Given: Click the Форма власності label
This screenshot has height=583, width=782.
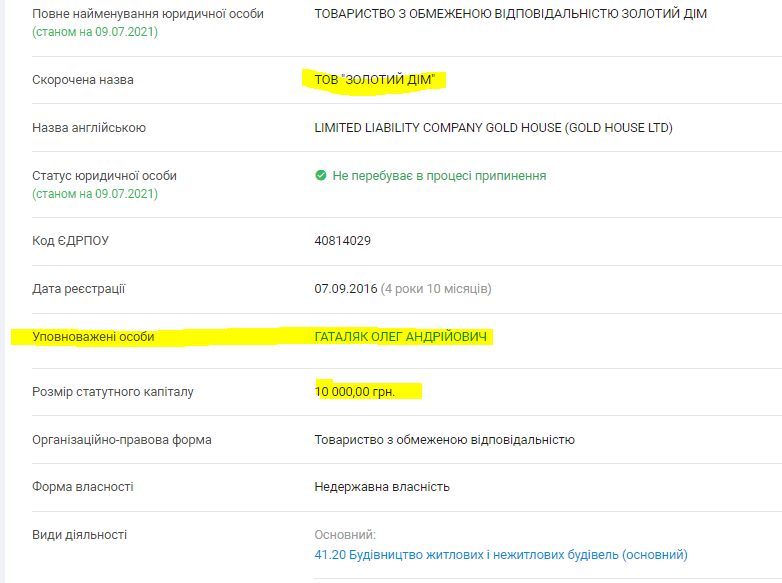Looking at the screenshot, I should (x=83, y=487).
